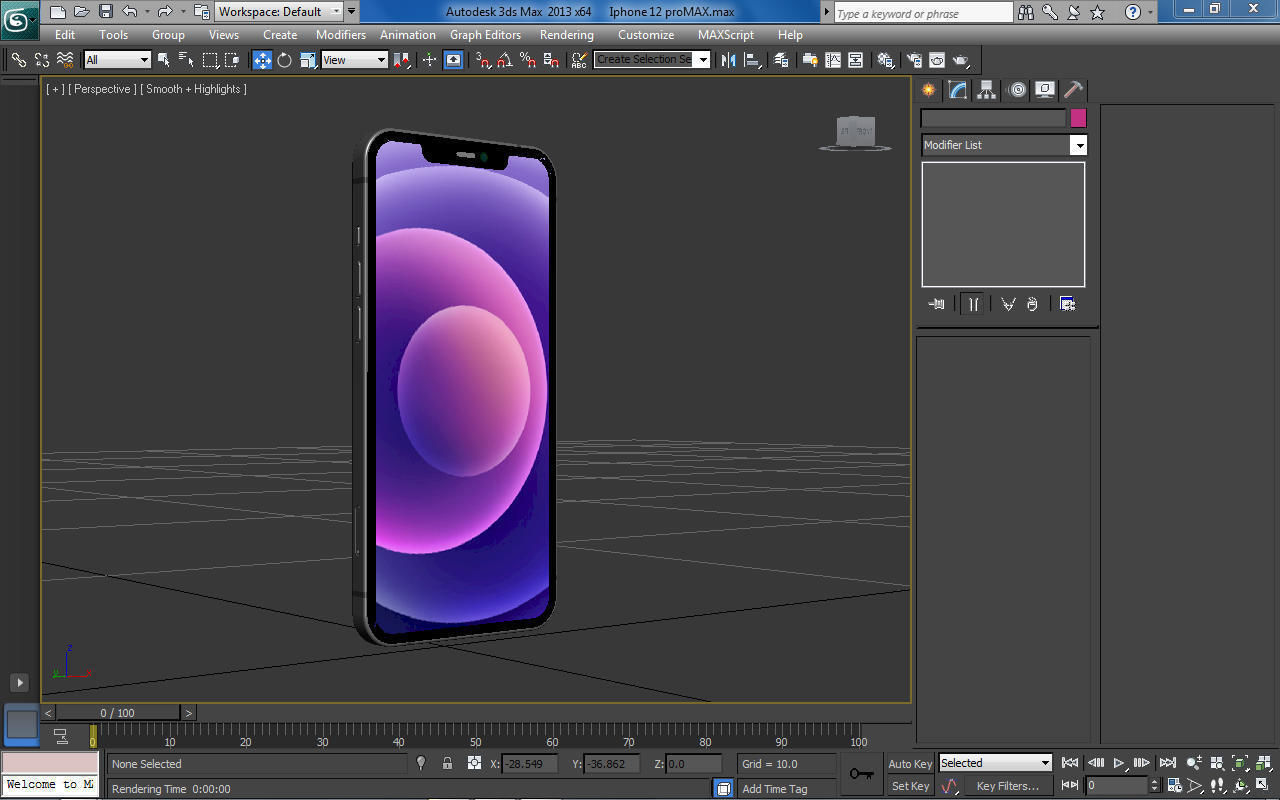This screenshot has height=800, width=1280.
Task: Toggle the Angle Snap button
Action: click(x=505, y=60)
